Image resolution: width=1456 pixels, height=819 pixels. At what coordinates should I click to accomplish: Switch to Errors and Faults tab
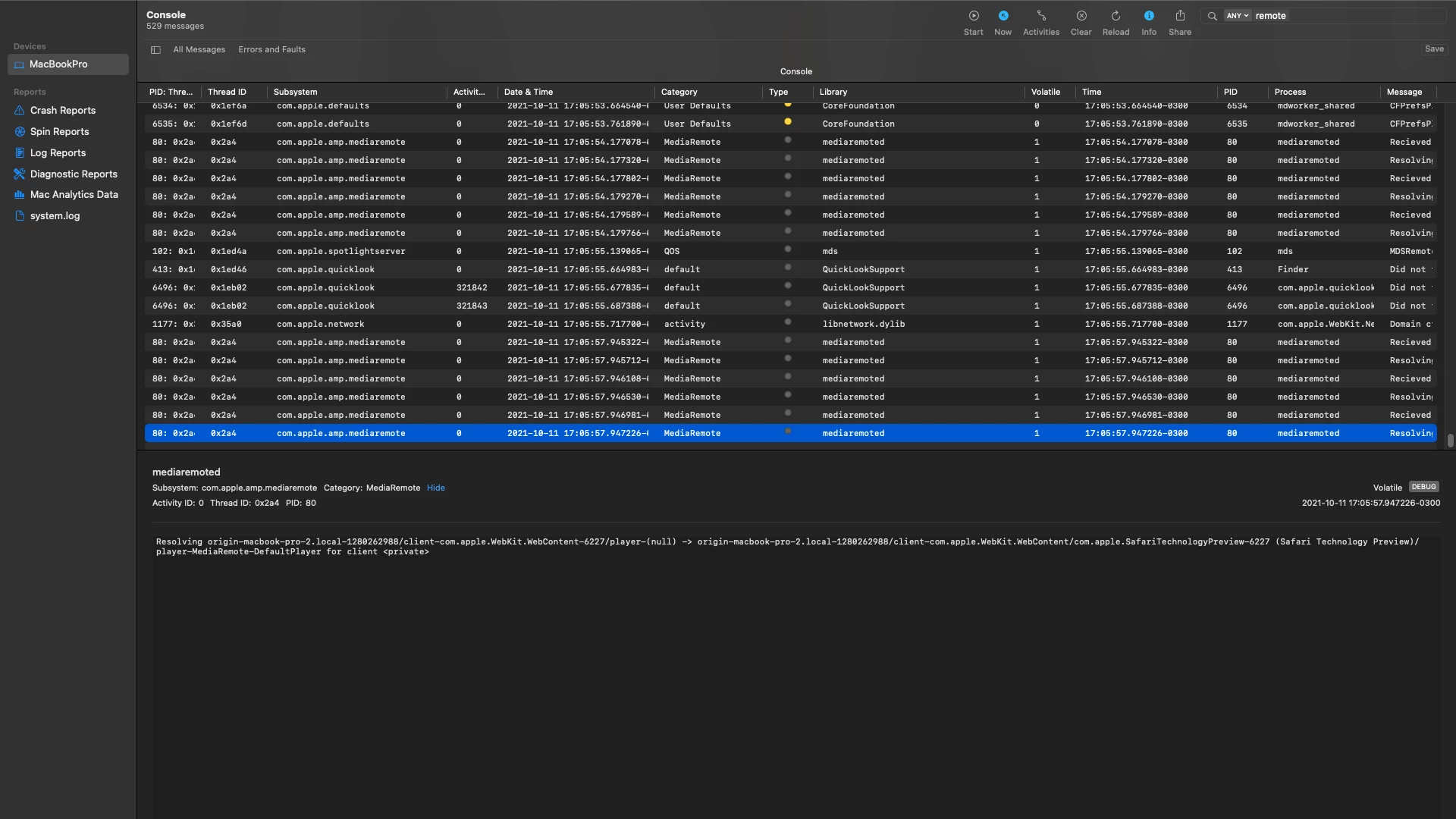[271, 50]
